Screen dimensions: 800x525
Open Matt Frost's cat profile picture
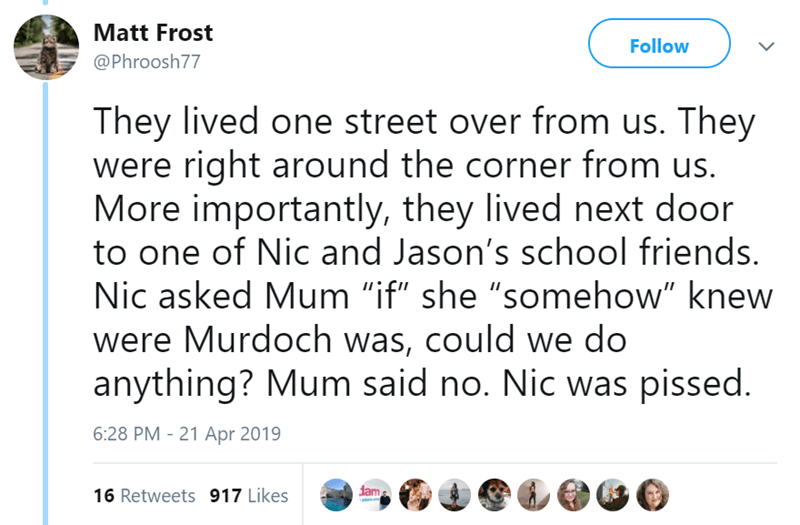coord(46,48)
